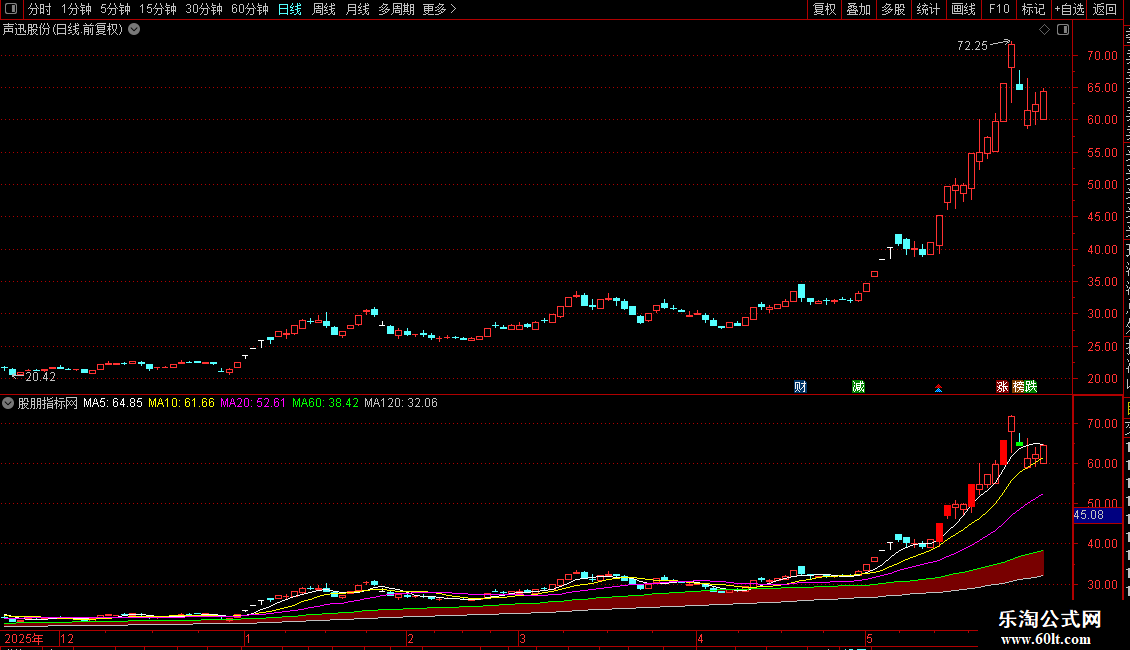1130x650 pixels.
Task: Click the 榜 ranking list marker
Action: point(1018,387)
